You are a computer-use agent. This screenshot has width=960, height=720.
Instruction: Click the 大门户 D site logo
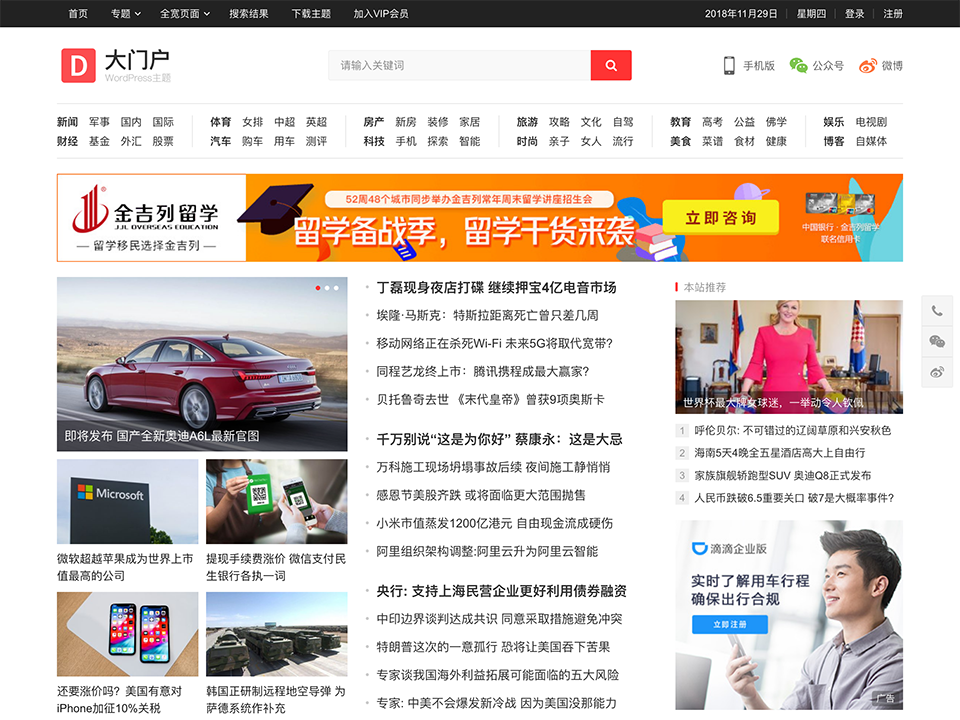(x=79, y=66)
